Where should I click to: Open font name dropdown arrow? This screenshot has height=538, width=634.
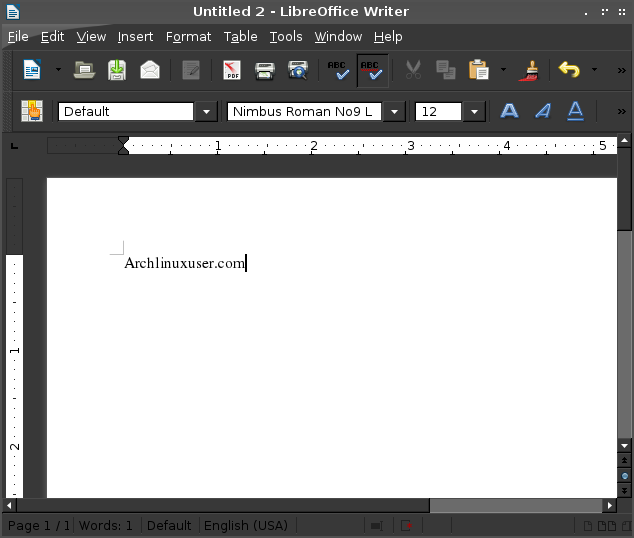tap(394, 112)
